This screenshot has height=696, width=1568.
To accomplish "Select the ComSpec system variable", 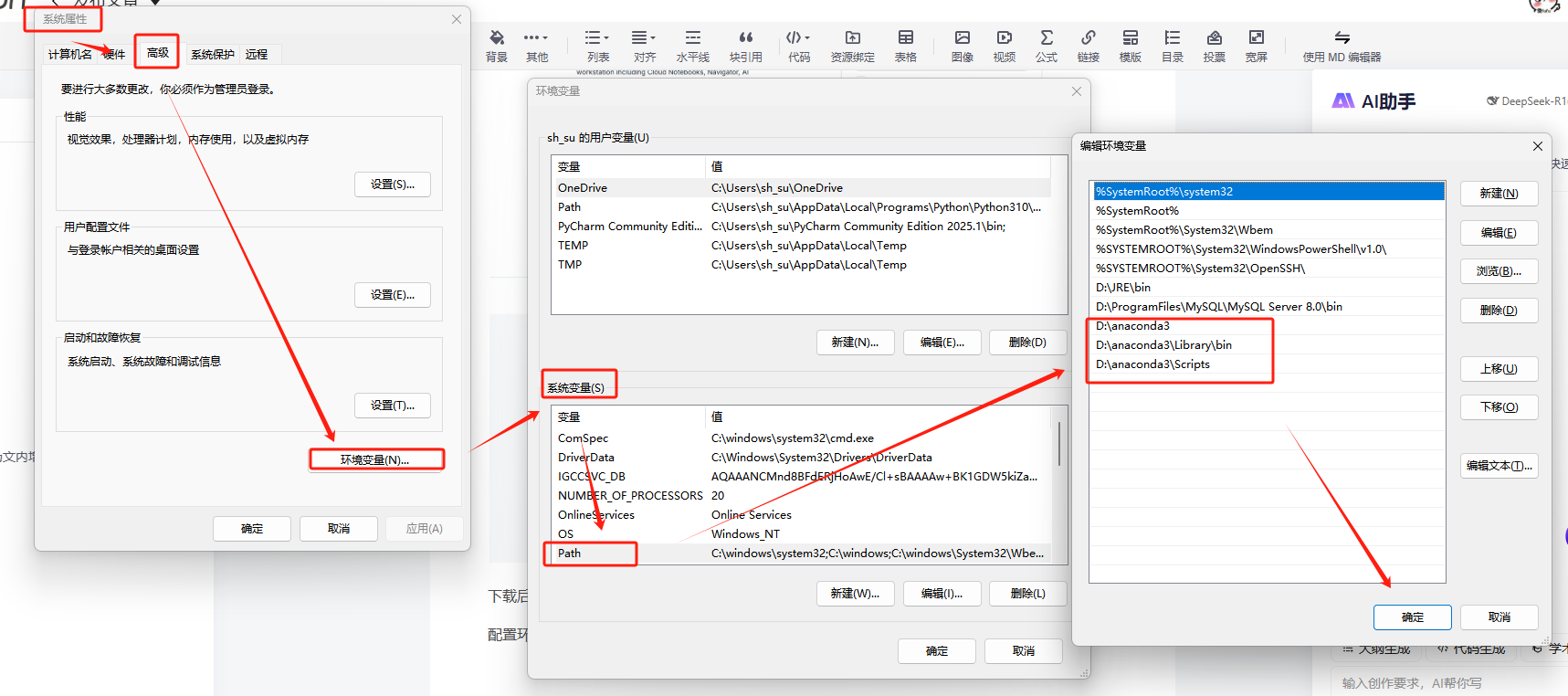I will (801, 438).
